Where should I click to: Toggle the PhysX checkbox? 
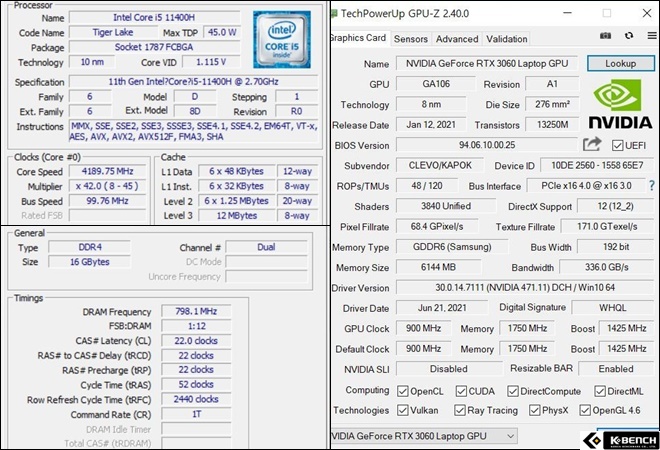pyautogui.click(x=535, y=410)
